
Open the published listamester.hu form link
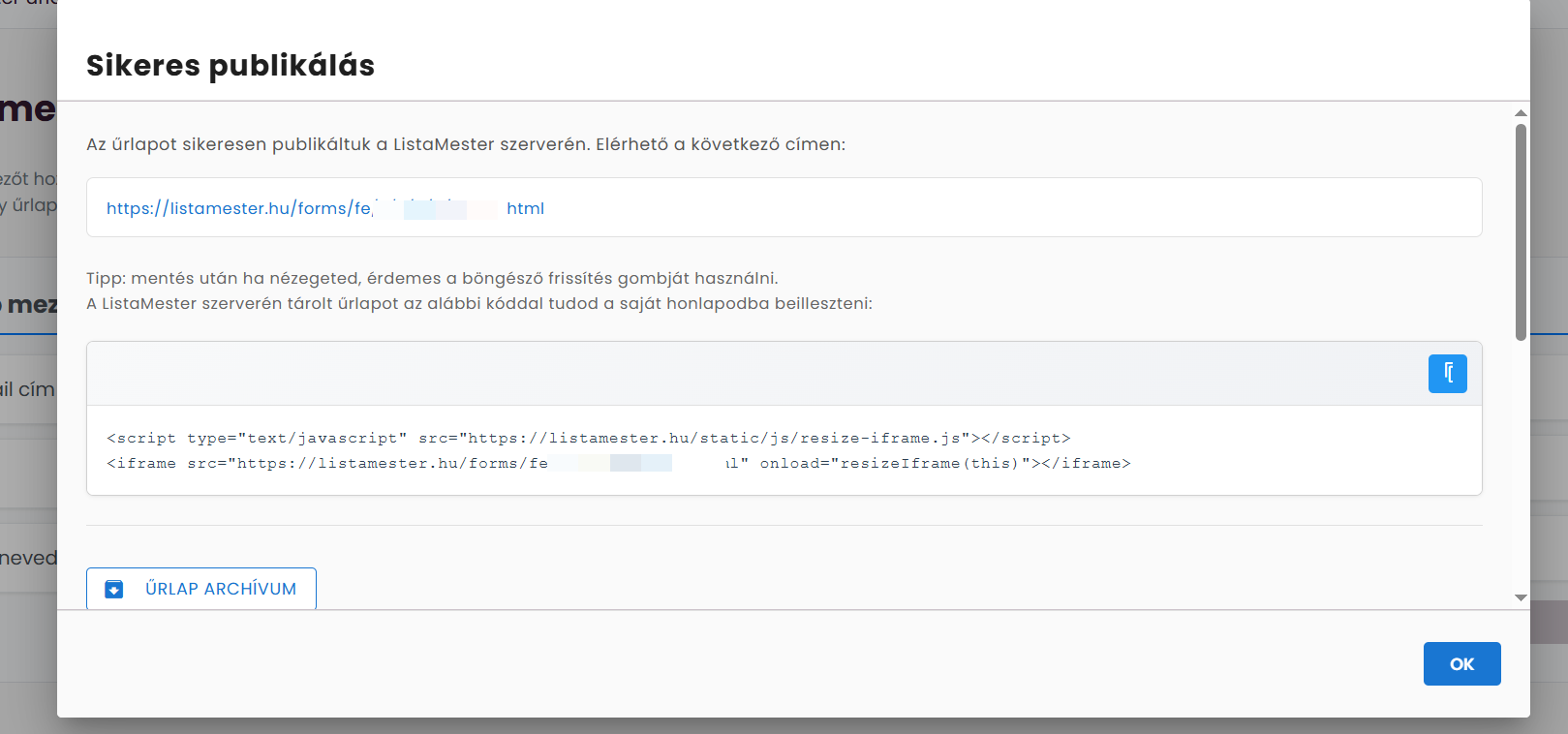tap(325, 208)
